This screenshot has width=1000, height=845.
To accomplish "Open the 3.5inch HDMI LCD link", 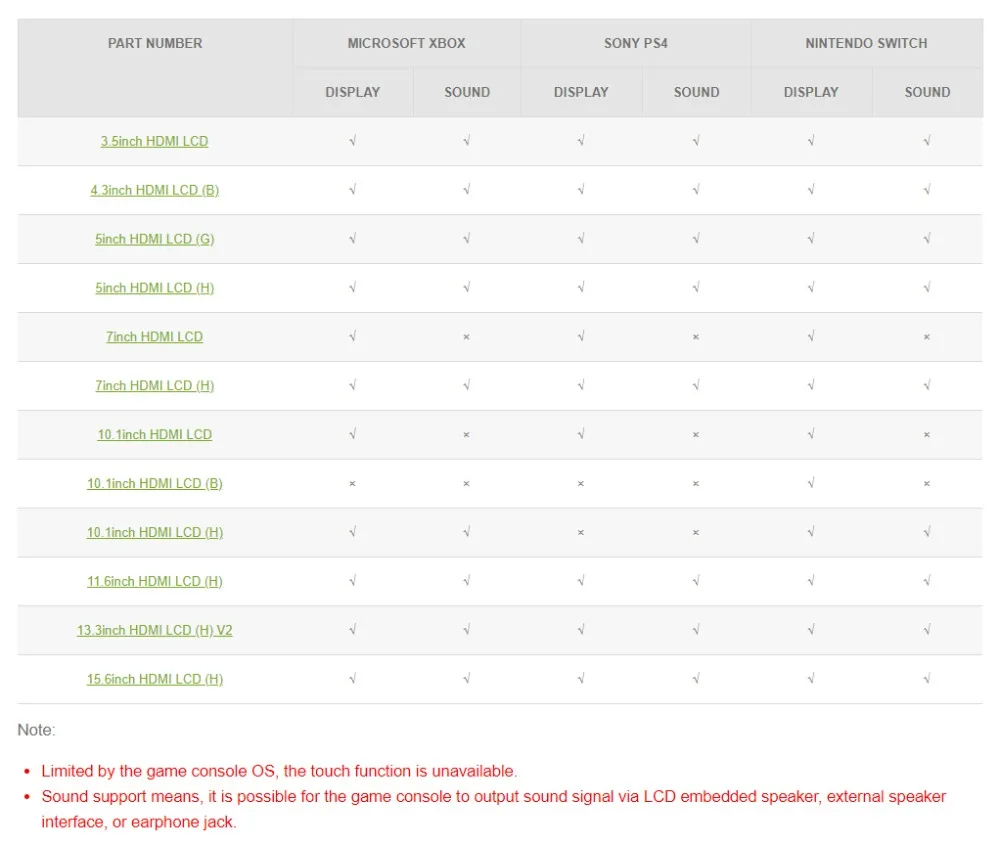I will click(x=154, y=141).
